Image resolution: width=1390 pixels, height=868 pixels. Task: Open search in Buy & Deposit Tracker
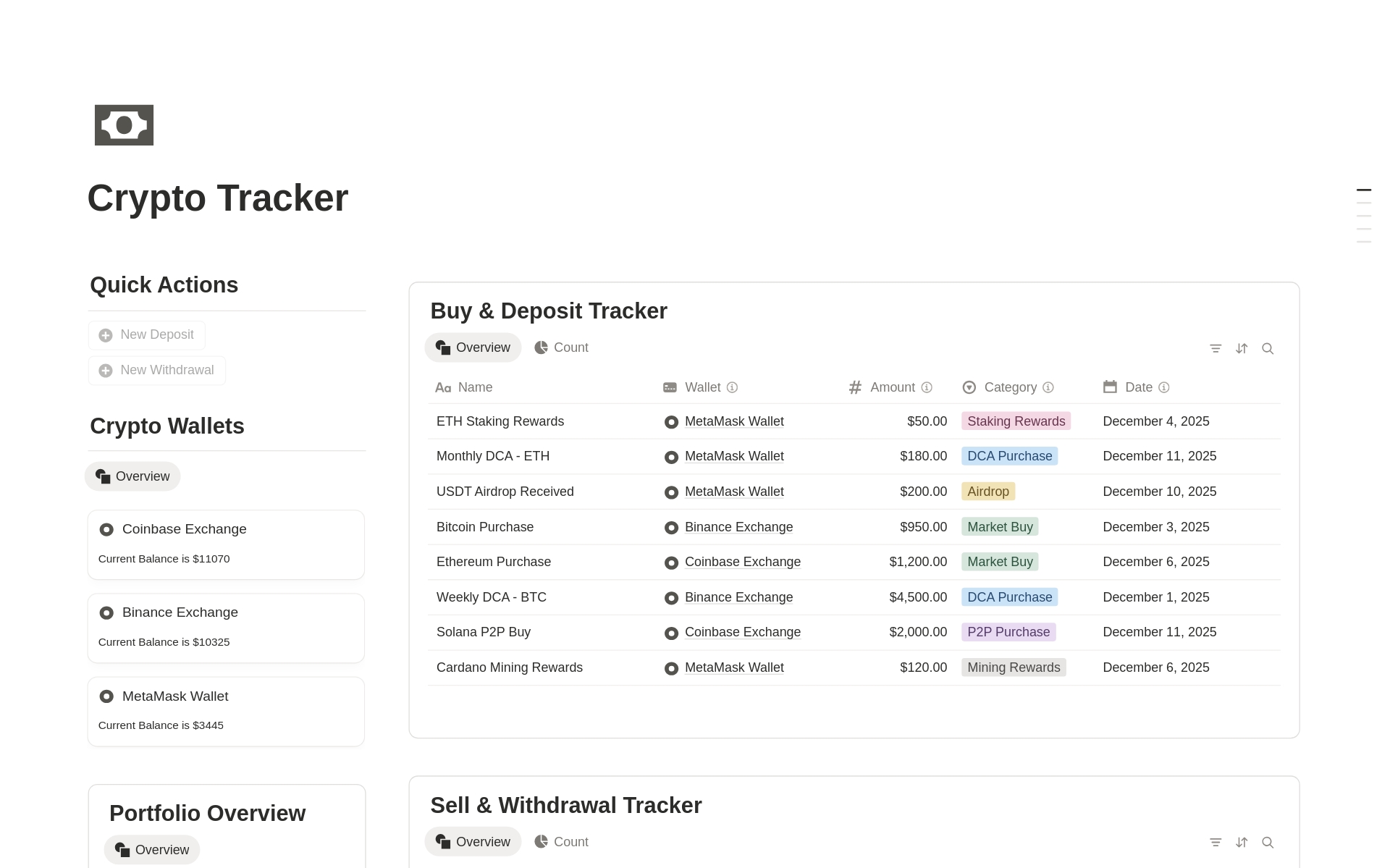[x=1268, y=348]
